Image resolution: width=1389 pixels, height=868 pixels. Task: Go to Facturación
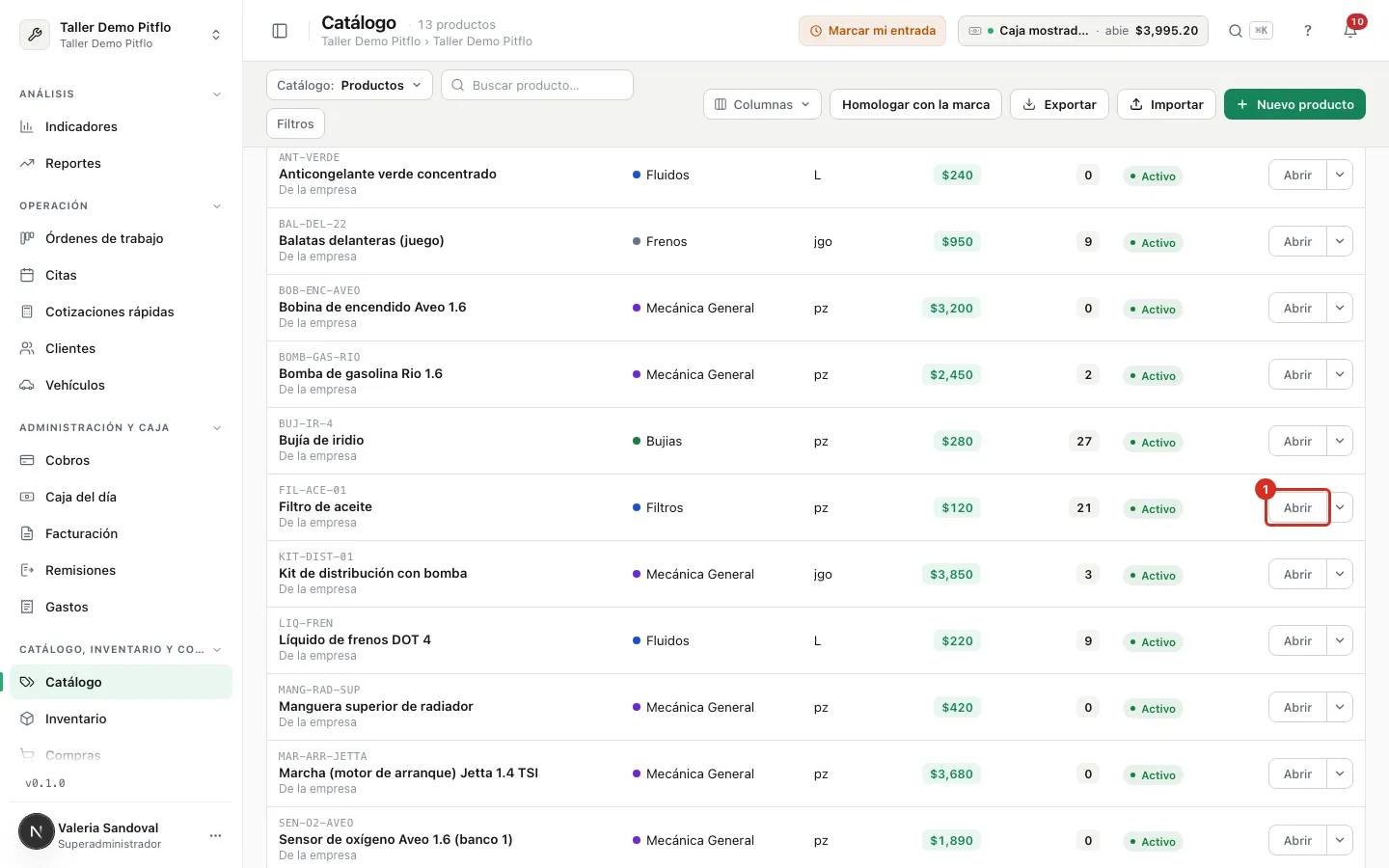tap(121, 533)
